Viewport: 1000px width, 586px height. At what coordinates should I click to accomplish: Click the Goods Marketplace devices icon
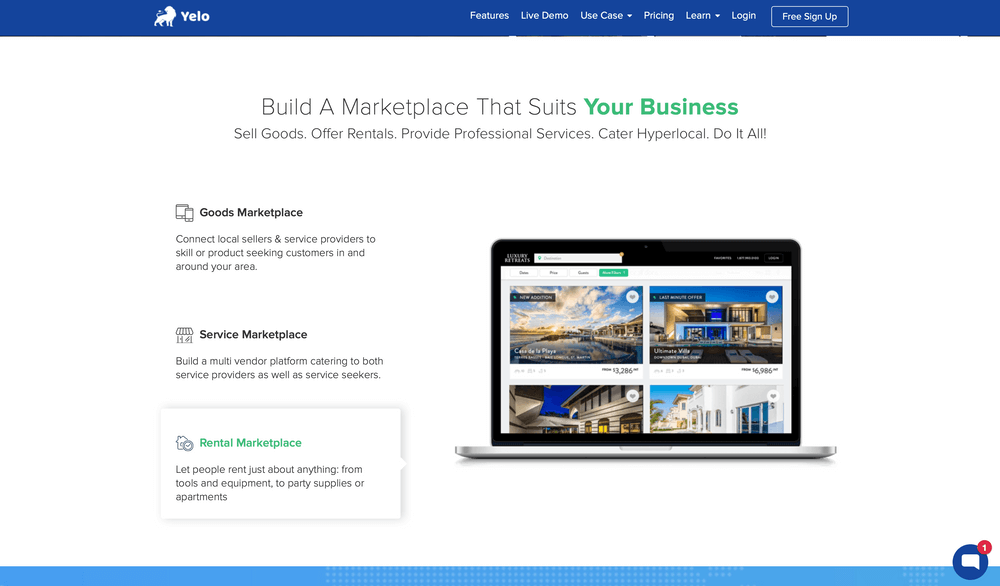coord(184,213)
